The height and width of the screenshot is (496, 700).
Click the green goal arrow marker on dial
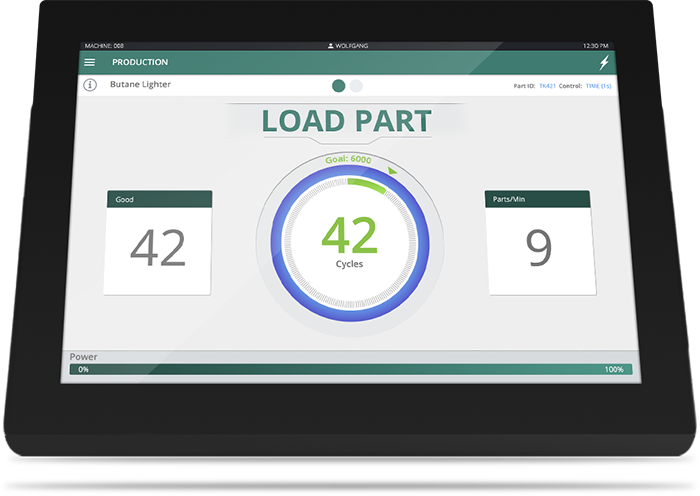(392, 171)
